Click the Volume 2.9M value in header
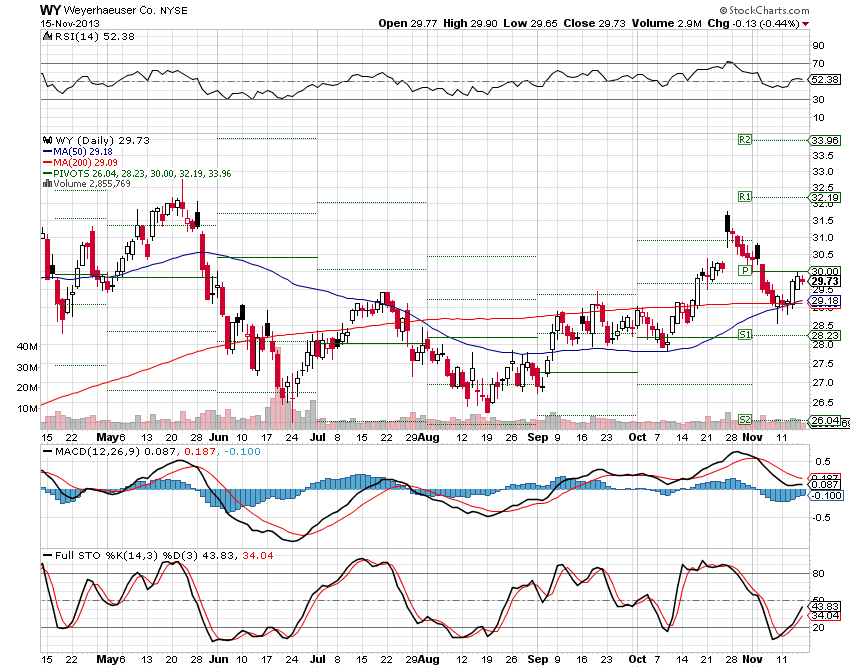 666,23
